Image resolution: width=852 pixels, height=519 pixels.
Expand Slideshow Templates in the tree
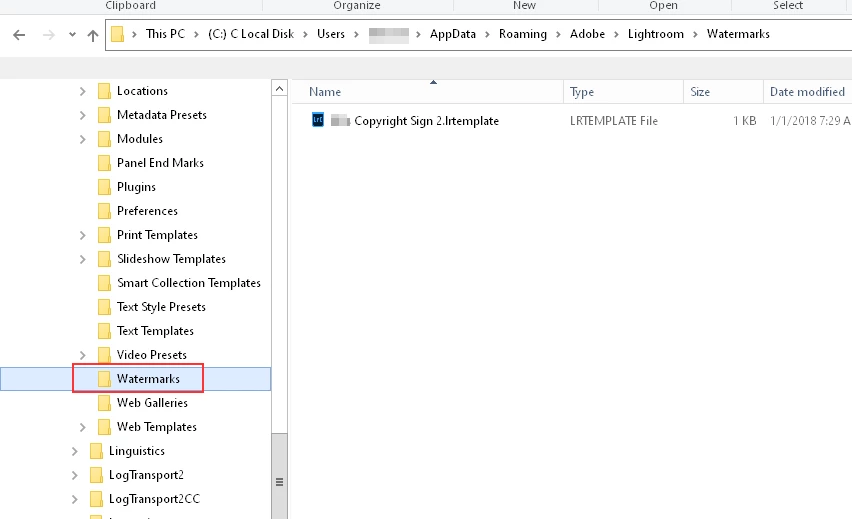pyautogui.click(x=83, y=259)
